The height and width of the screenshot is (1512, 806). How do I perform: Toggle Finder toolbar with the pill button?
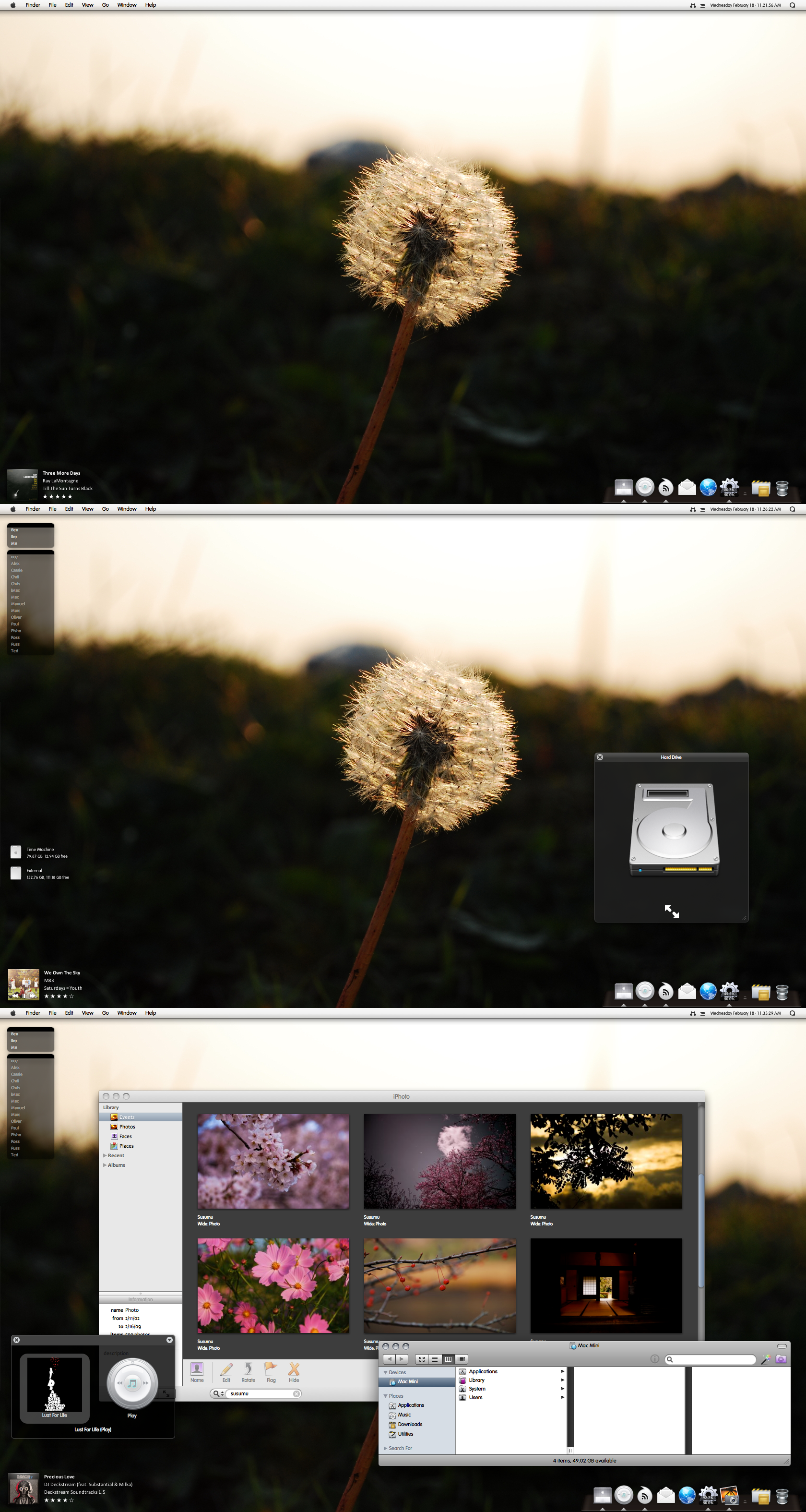click(782, 1346)
